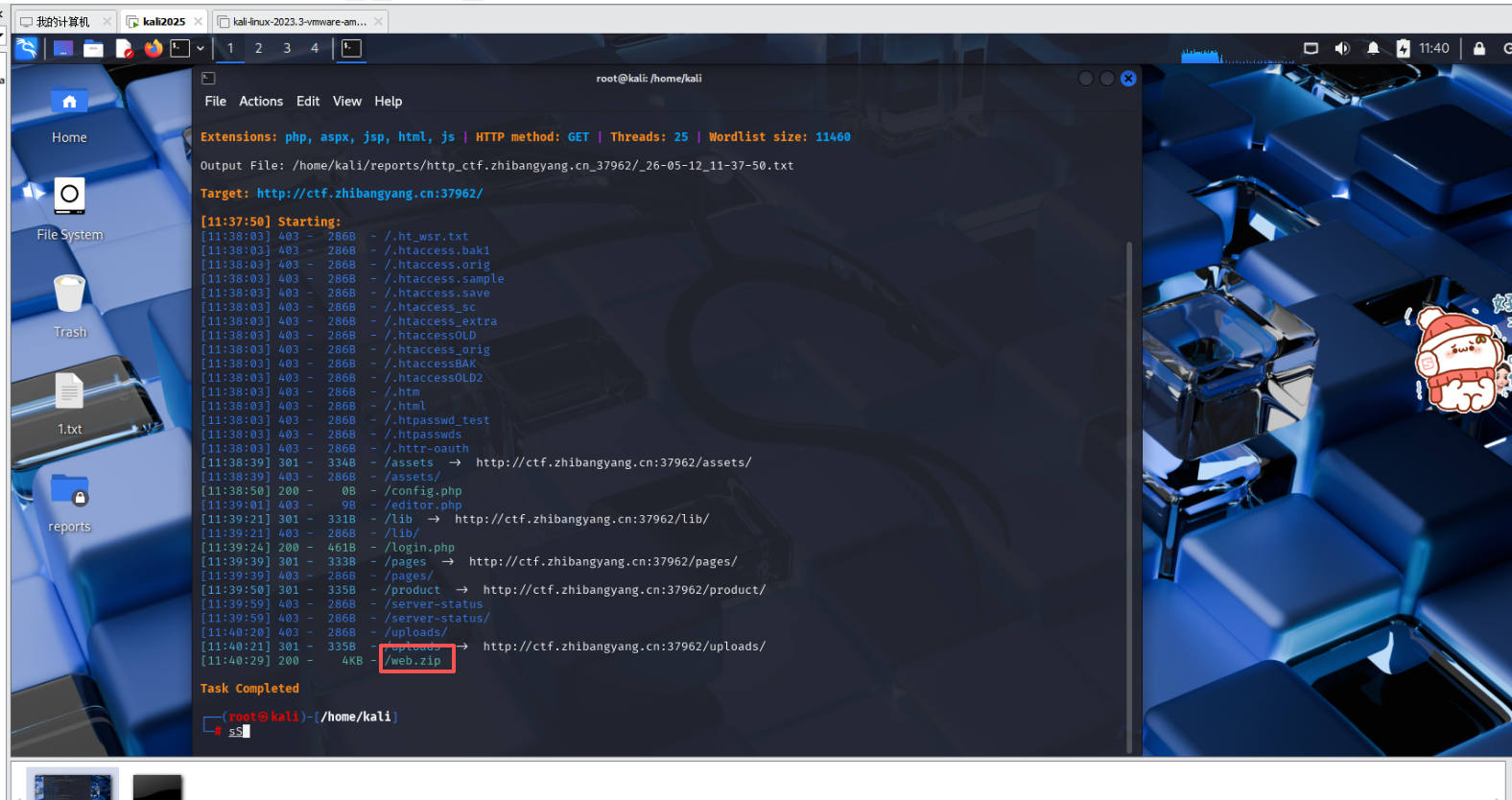Click the terminal command prompt input
The width and height of the screenshot is (1512, 800).
click(239, 731)
